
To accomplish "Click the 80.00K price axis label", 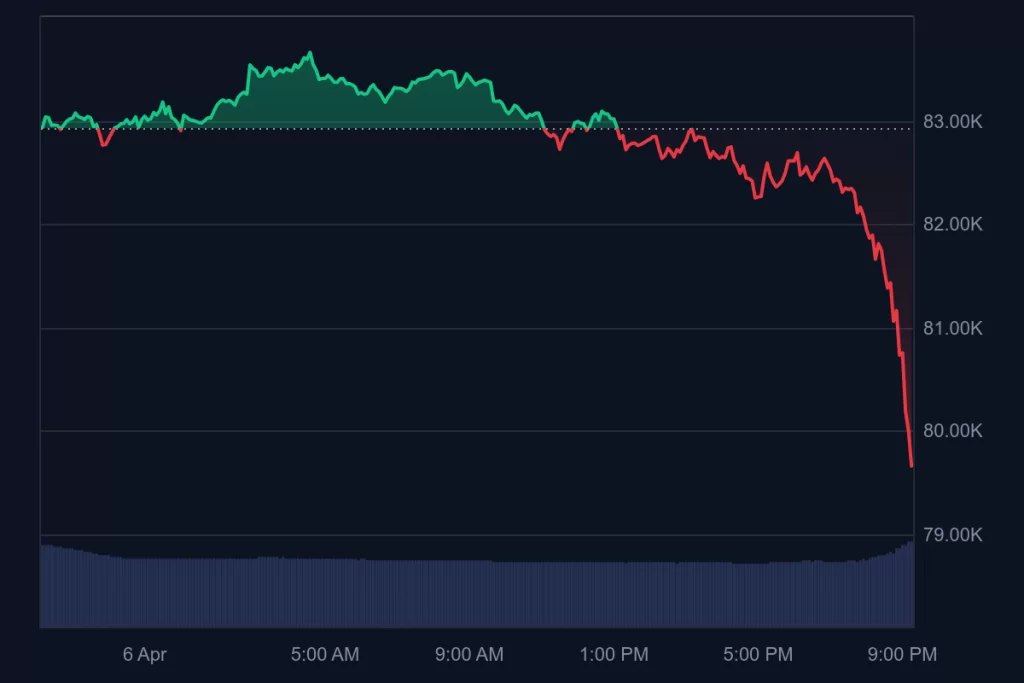I will tap(952, 431).
